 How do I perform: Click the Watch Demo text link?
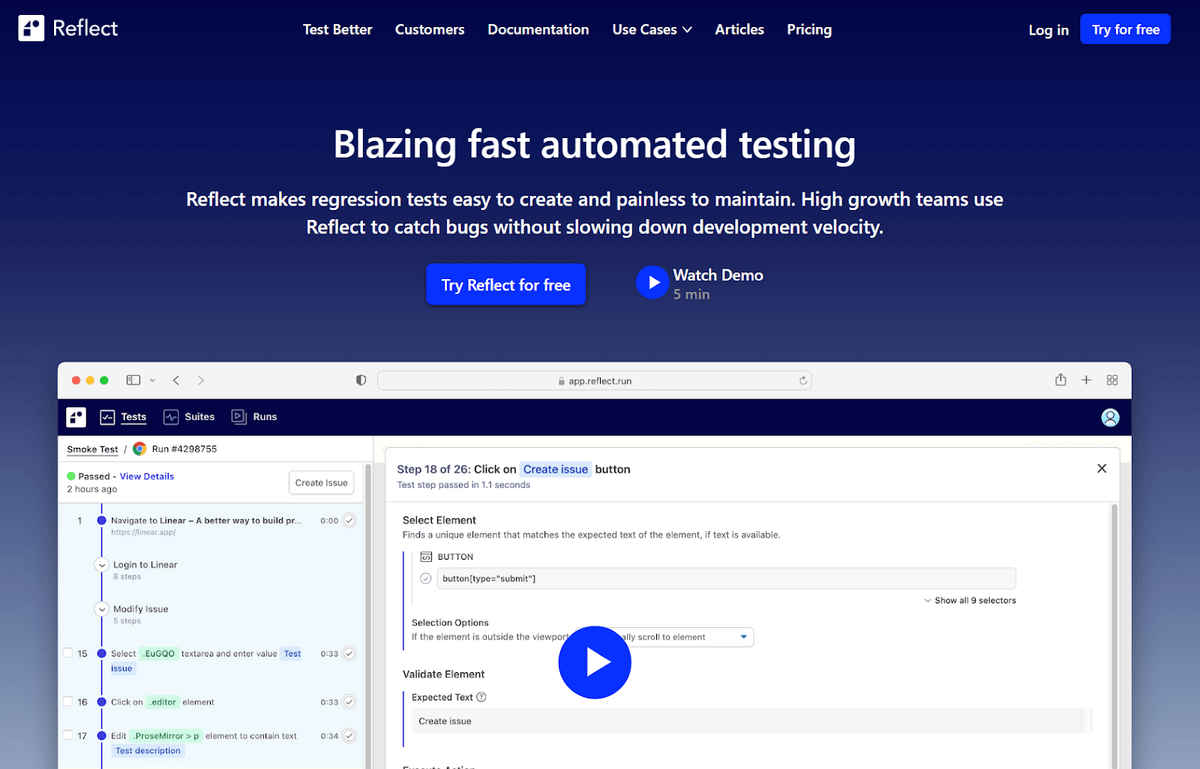(x=718, y=275)
